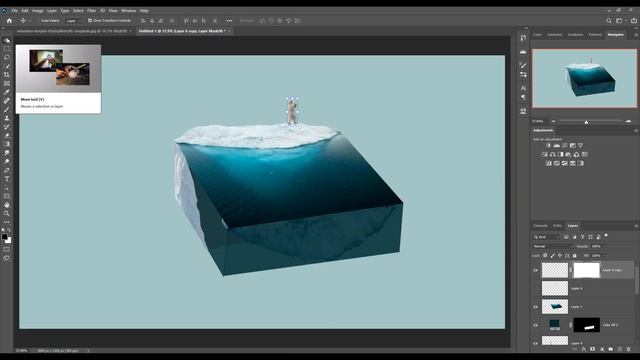Click the Edit Toolbar three-dots button
Screen dimensions: 640x360
pos(7,222)
